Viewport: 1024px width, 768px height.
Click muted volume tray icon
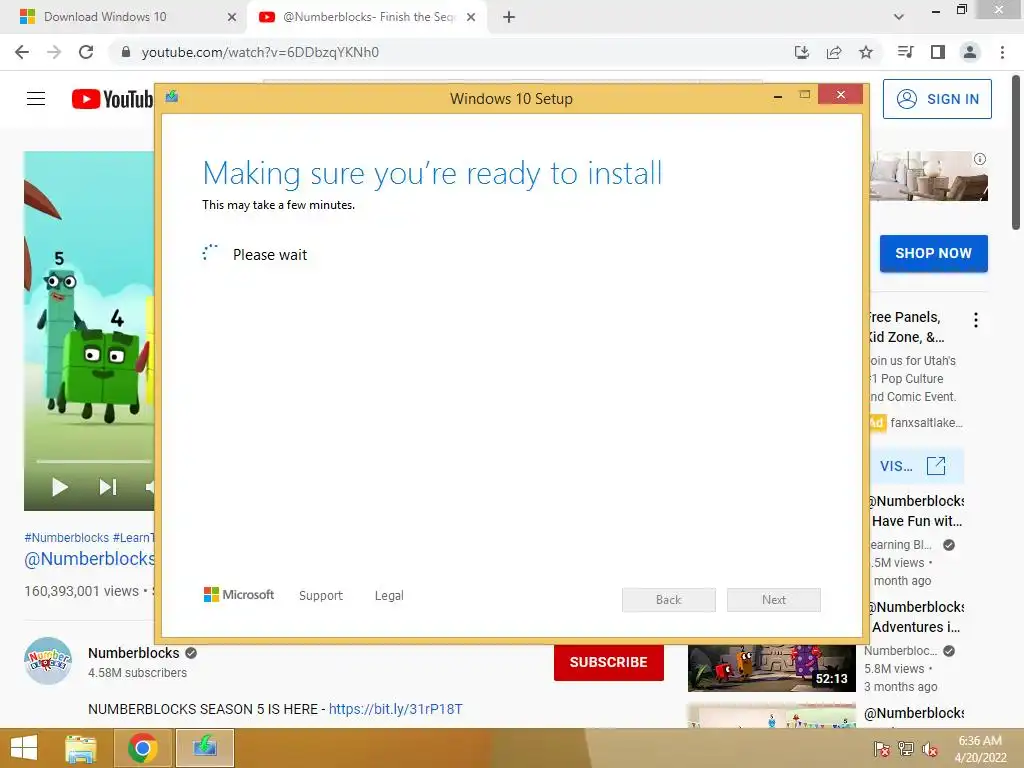[930, 749]
